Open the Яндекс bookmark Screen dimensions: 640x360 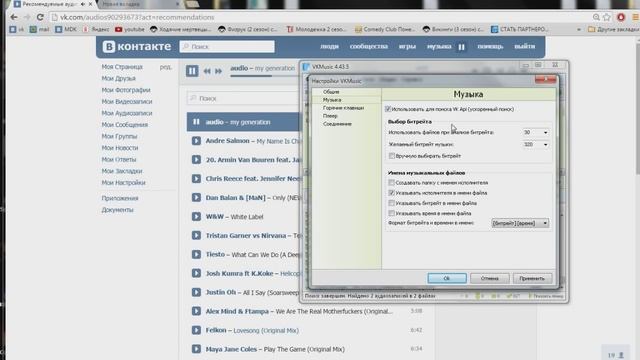point(96,29)
